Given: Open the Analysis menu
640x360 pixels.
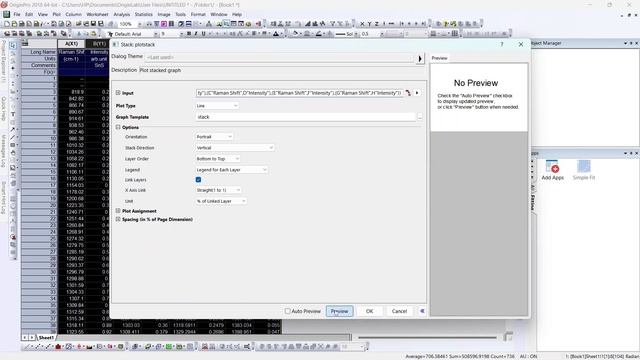Looking at the screenshot, I should click(122, 14).
